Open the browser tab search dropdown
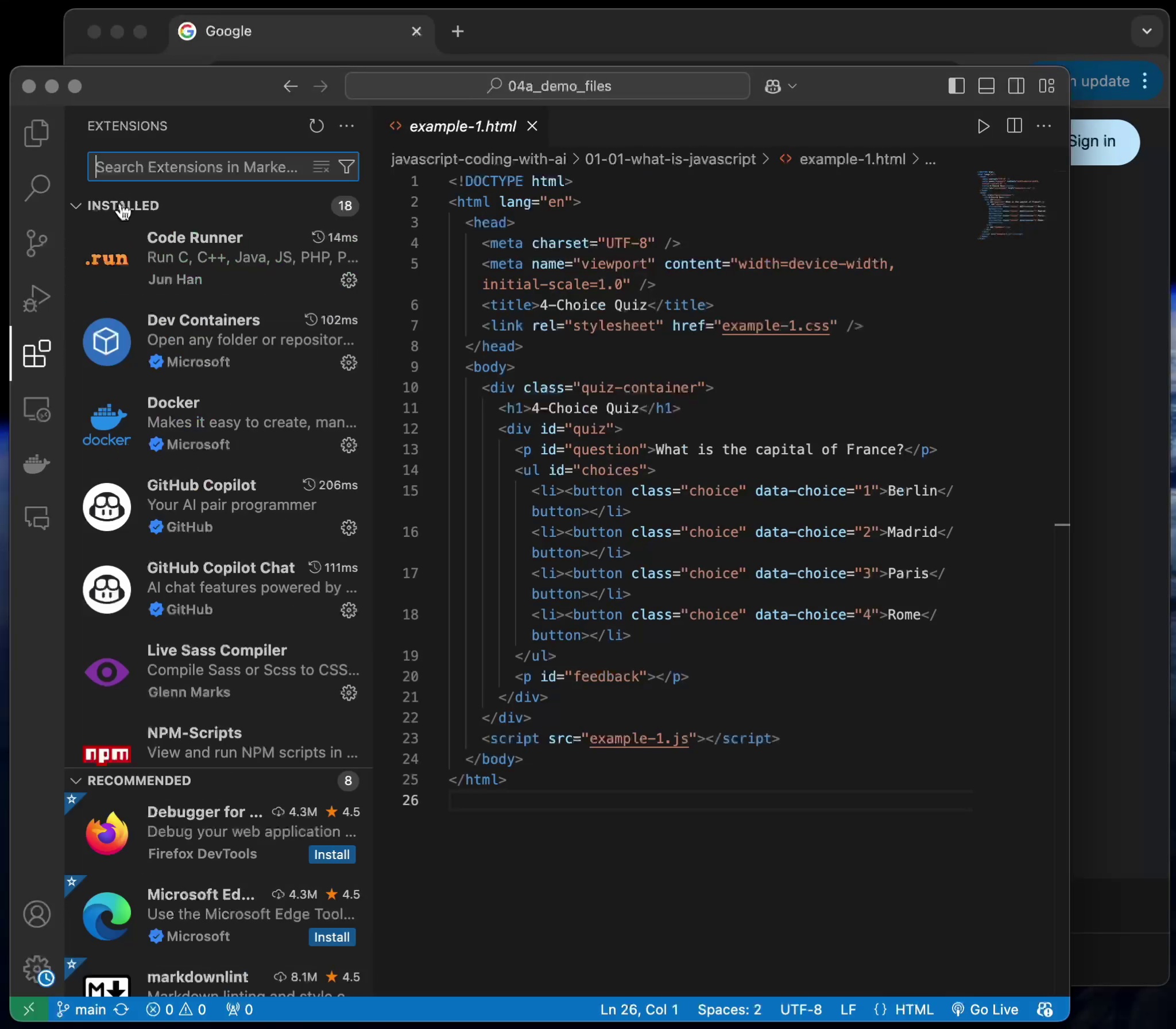 (x=1147, y=31)
